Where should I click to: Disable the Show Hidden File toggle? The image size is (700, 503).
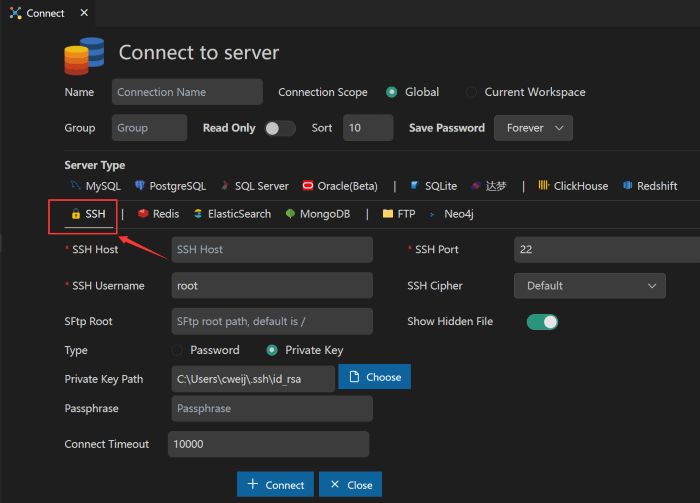click(x=542, y=322)
